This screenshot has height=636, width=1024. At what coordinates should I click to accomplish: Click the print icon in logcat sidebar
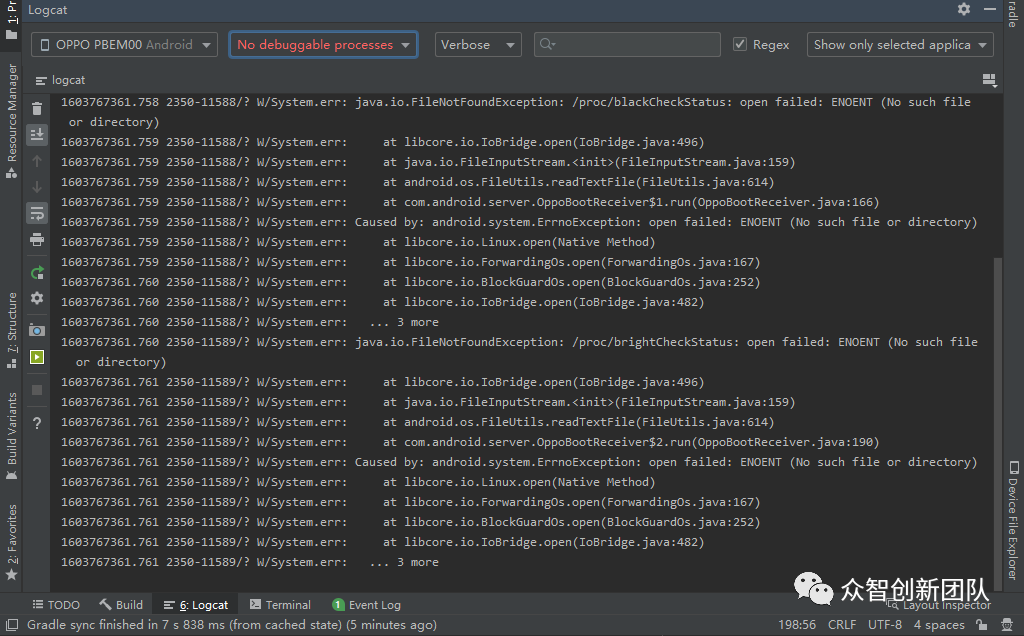[37, 239]
